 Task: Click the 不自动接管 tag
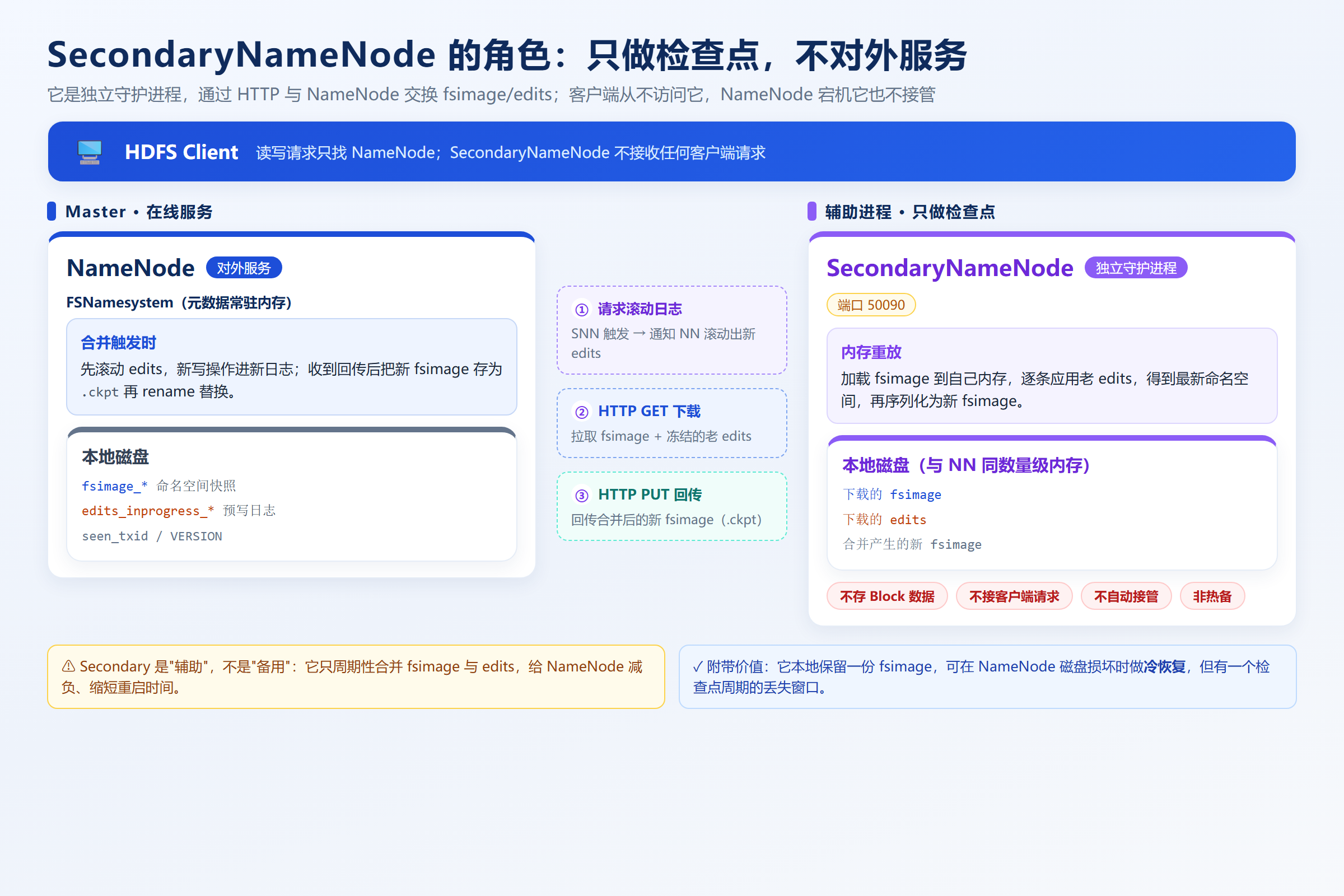point(1126,596)
